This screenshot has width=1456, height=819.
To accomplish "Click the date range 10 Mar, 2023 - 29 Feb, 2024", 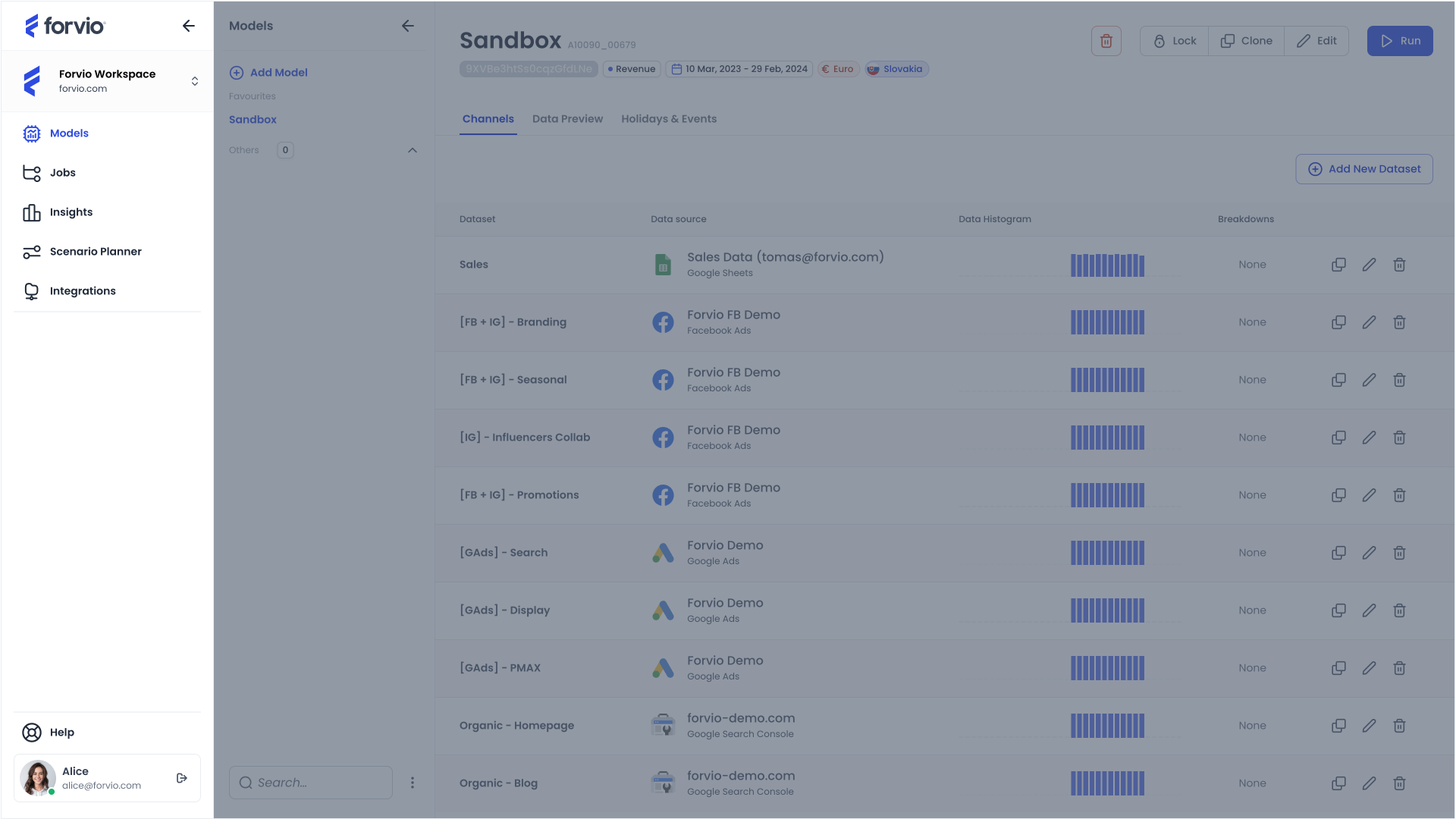I will coord(739,69).
